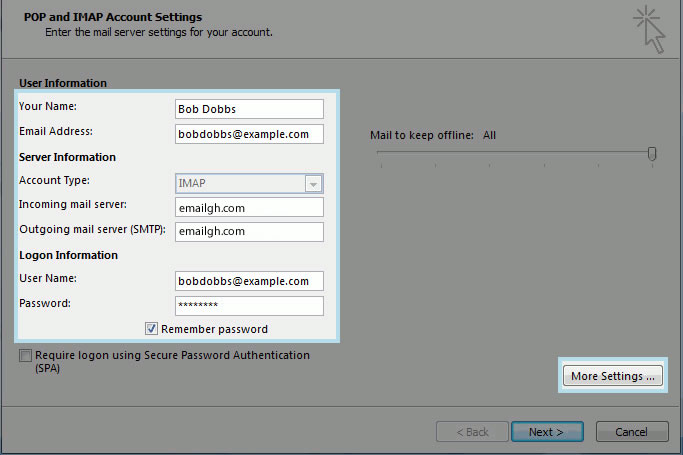Click the Password input field
Image resolution: width=683 pixels, height=455 pixels.
pos(249,306)
